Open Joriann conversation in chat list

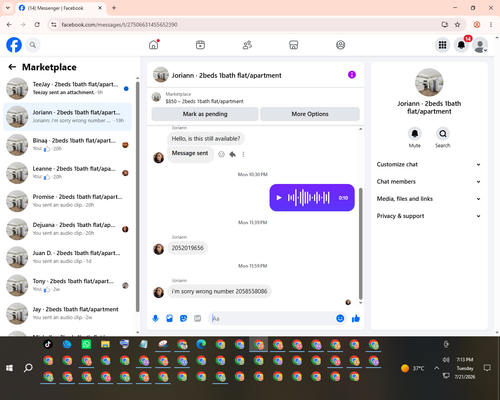coord(67,117)
